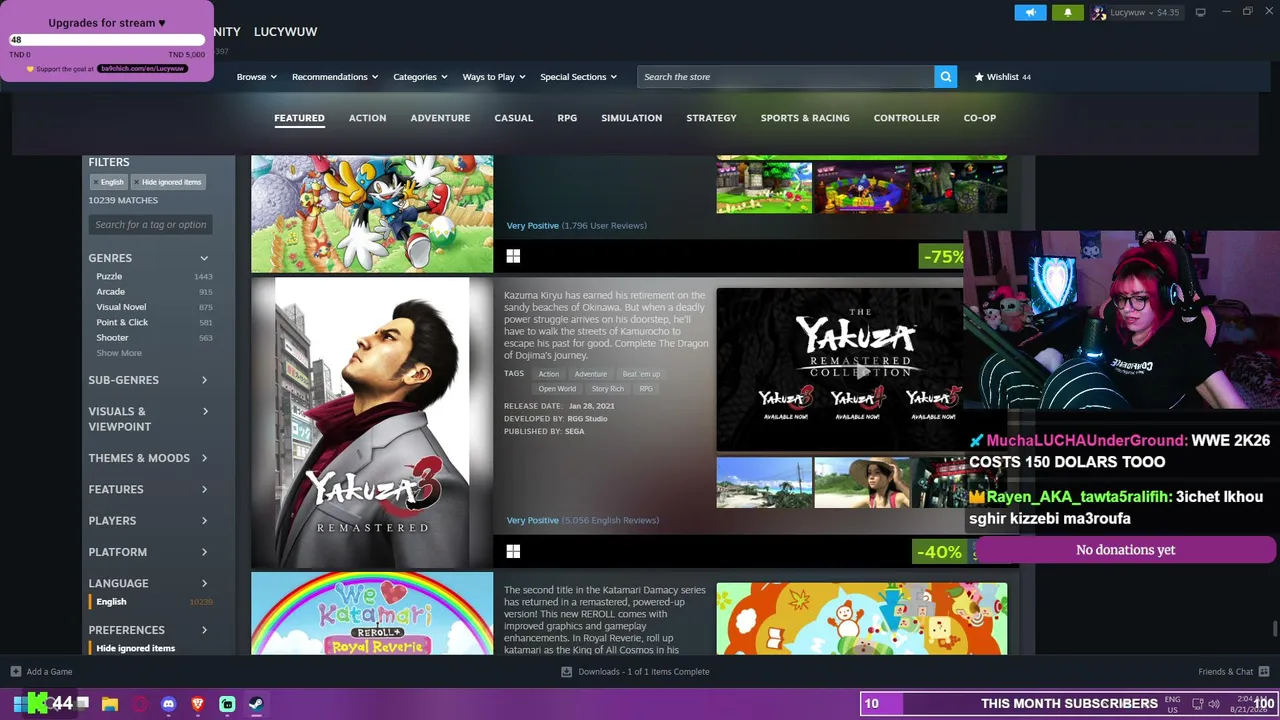The height and width of the screenshot is (720, 1280).
Task: Open the LUCYWUW profile menu link
Action: pyautogui.click(x=285, y=32)
